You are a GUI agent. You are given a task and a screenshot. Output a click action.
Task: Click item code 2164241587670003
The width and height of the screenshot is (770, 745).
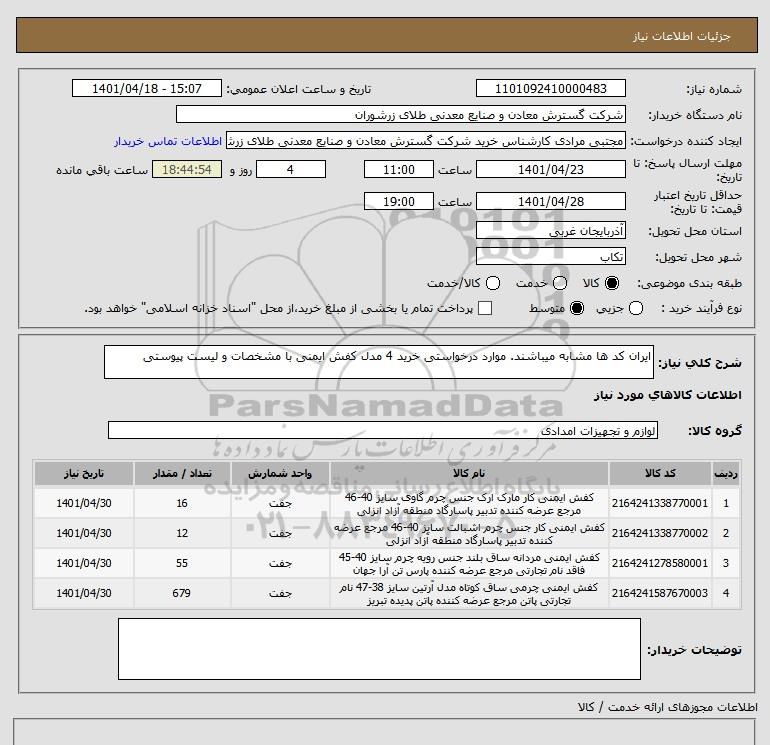click(660, 593)
